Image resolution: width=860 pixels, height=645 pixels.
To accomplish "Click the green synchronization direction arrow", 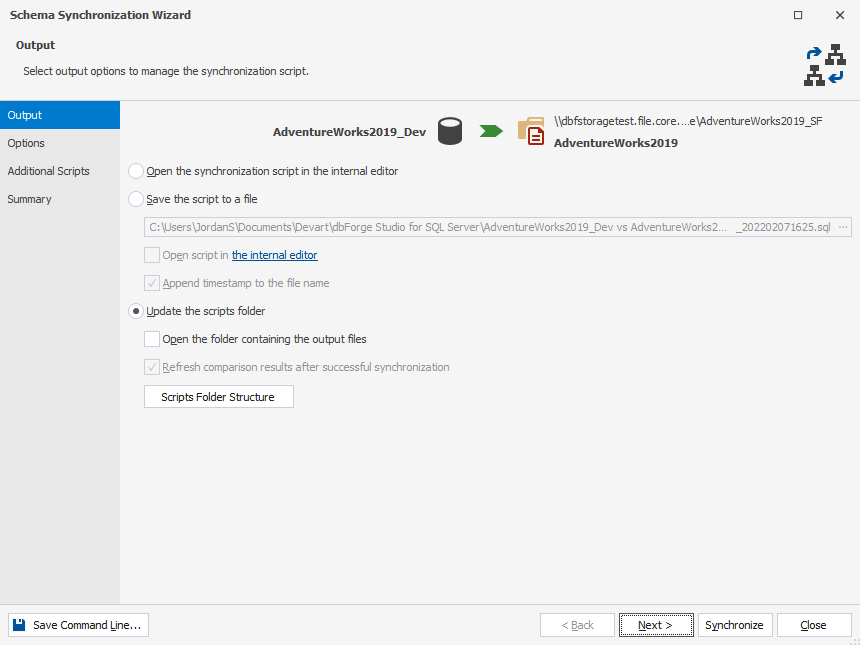I will pos(491,131).
